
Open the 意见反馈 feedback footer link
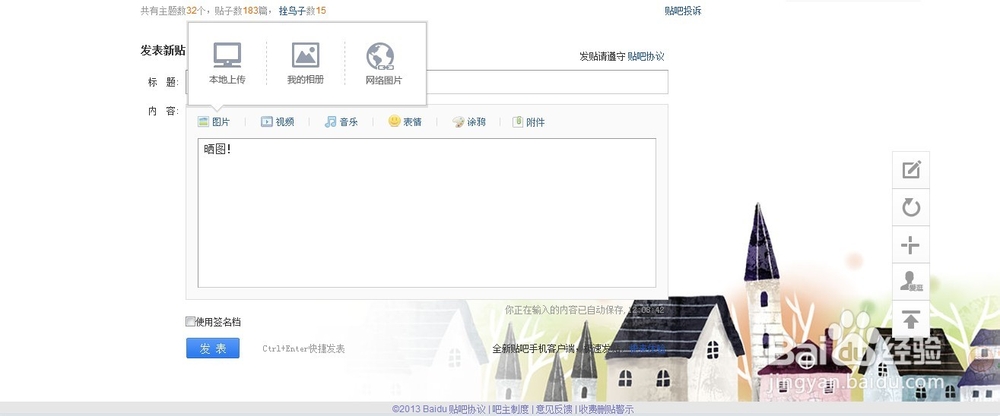tap(554, 410)
